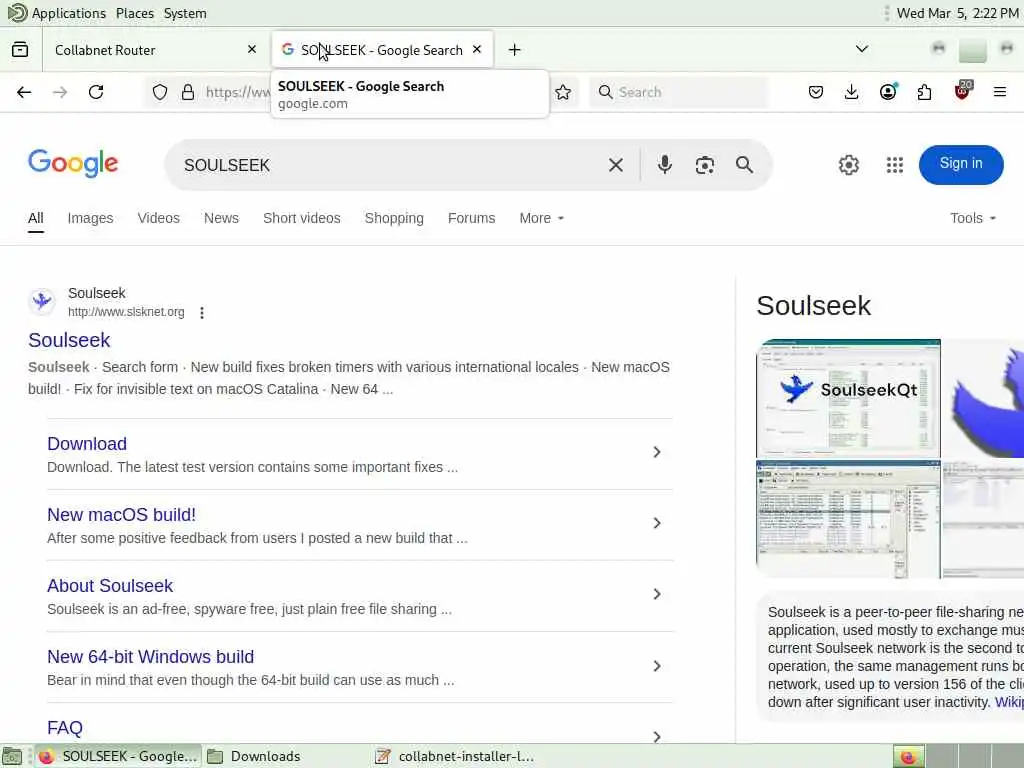
Task: Select the Short videos tab
Action: click(302, 218)
